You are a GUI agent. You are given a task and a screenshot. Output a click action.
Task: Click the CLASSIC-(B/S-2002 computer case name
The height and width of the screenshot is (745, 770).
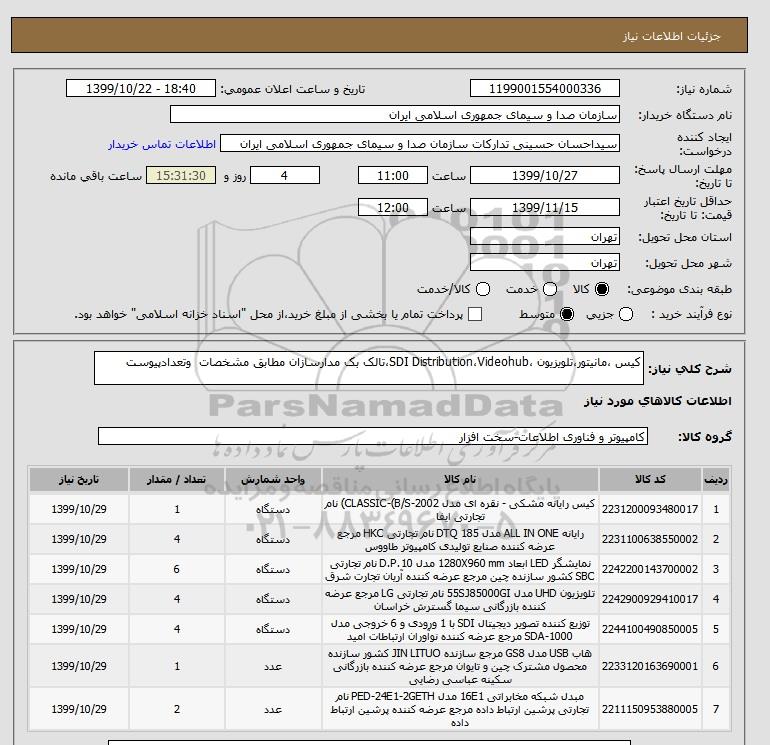[460, 510]
